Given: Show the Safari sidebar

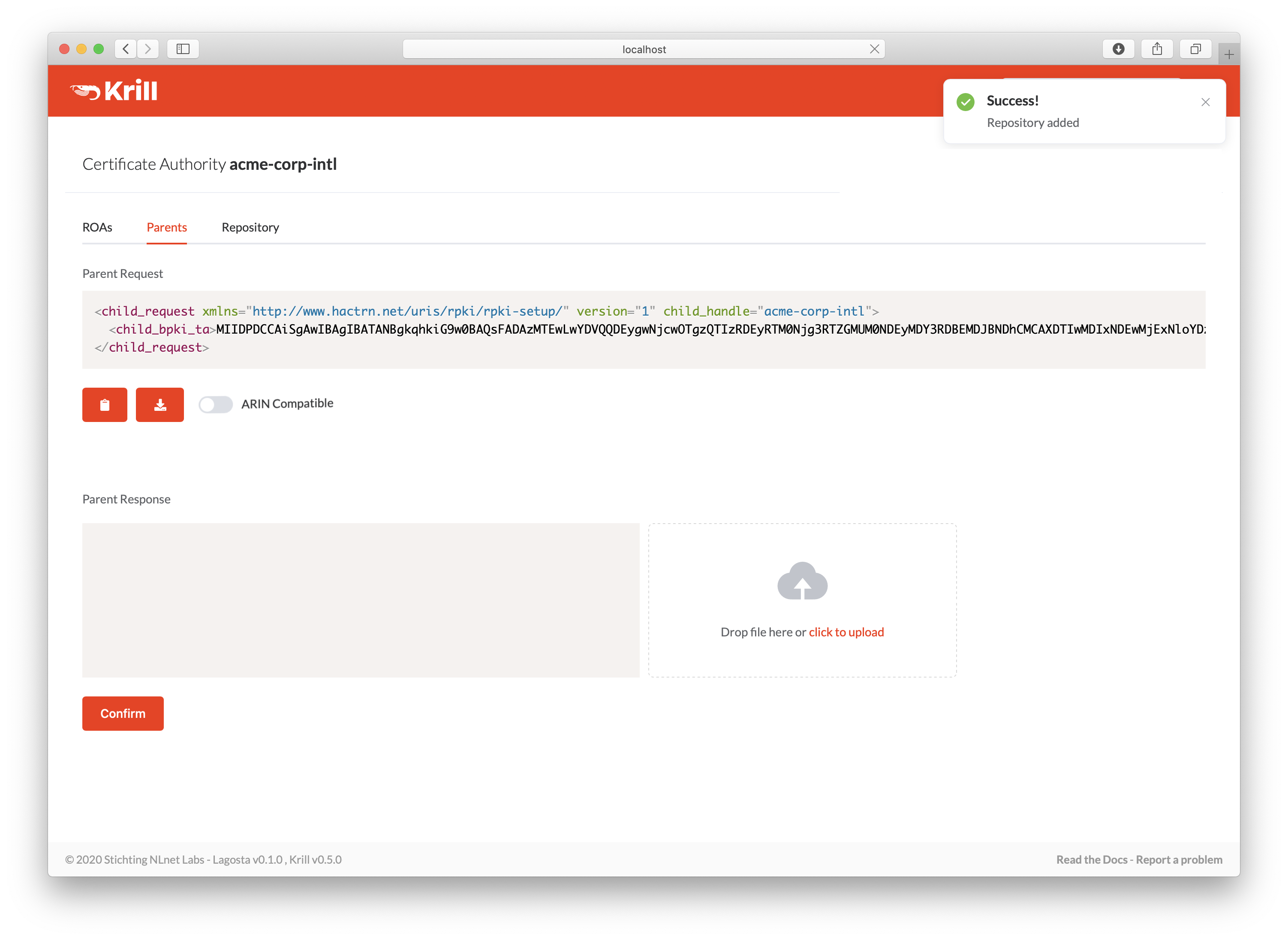Looking at the screenshot, I should point(183,49).
